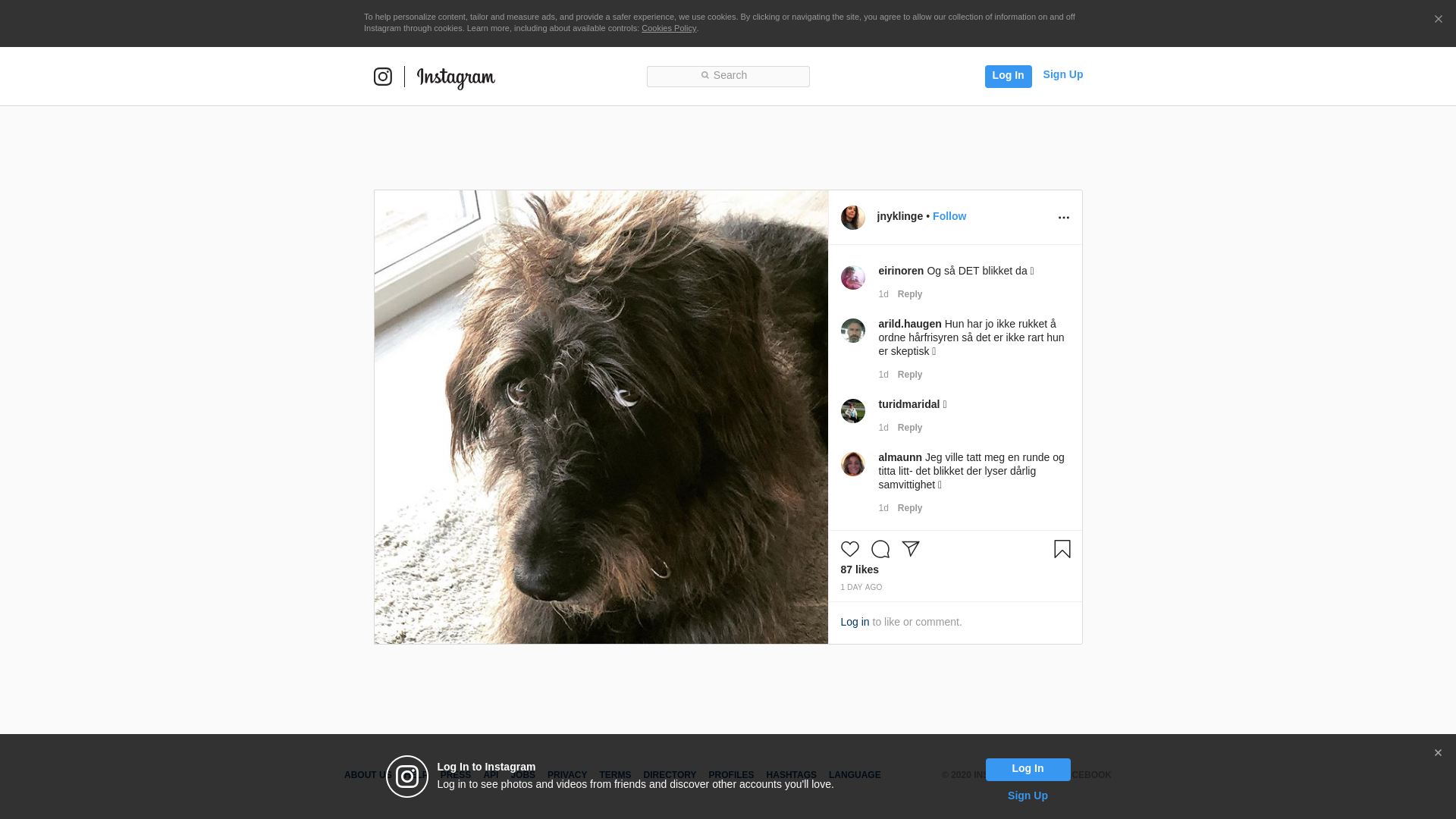
Task: Reply to turidmaridal's comment
Action: (910, 428)
